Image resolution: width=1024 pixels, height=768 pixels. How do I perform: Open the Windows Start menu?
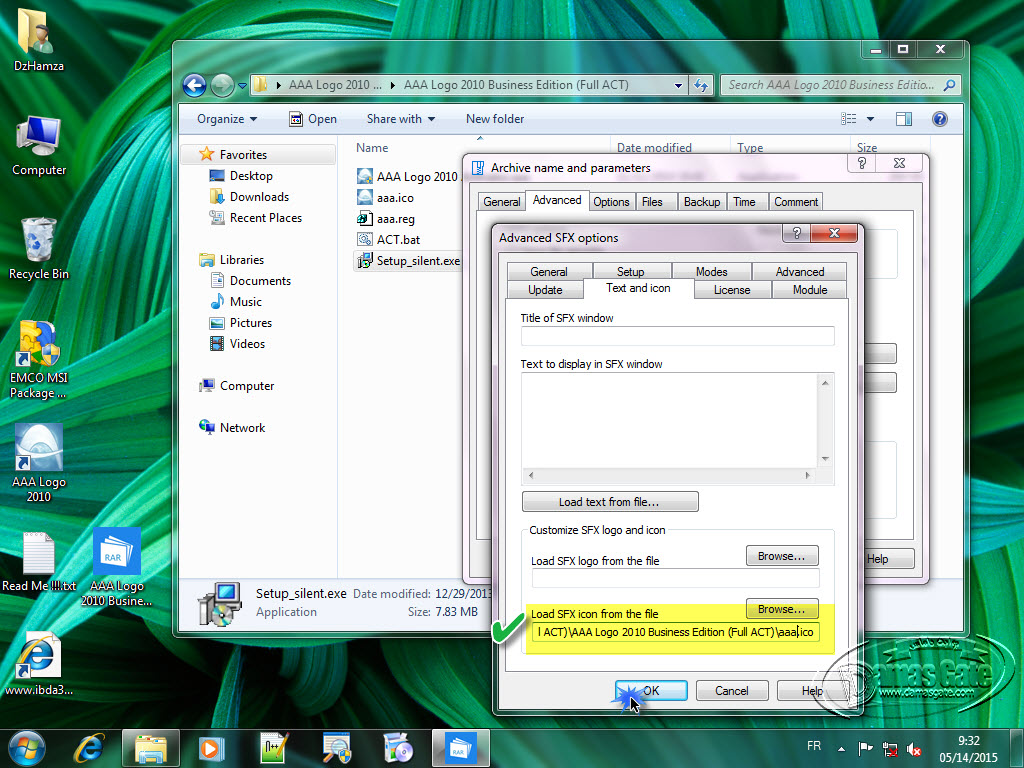click(26, 748)
